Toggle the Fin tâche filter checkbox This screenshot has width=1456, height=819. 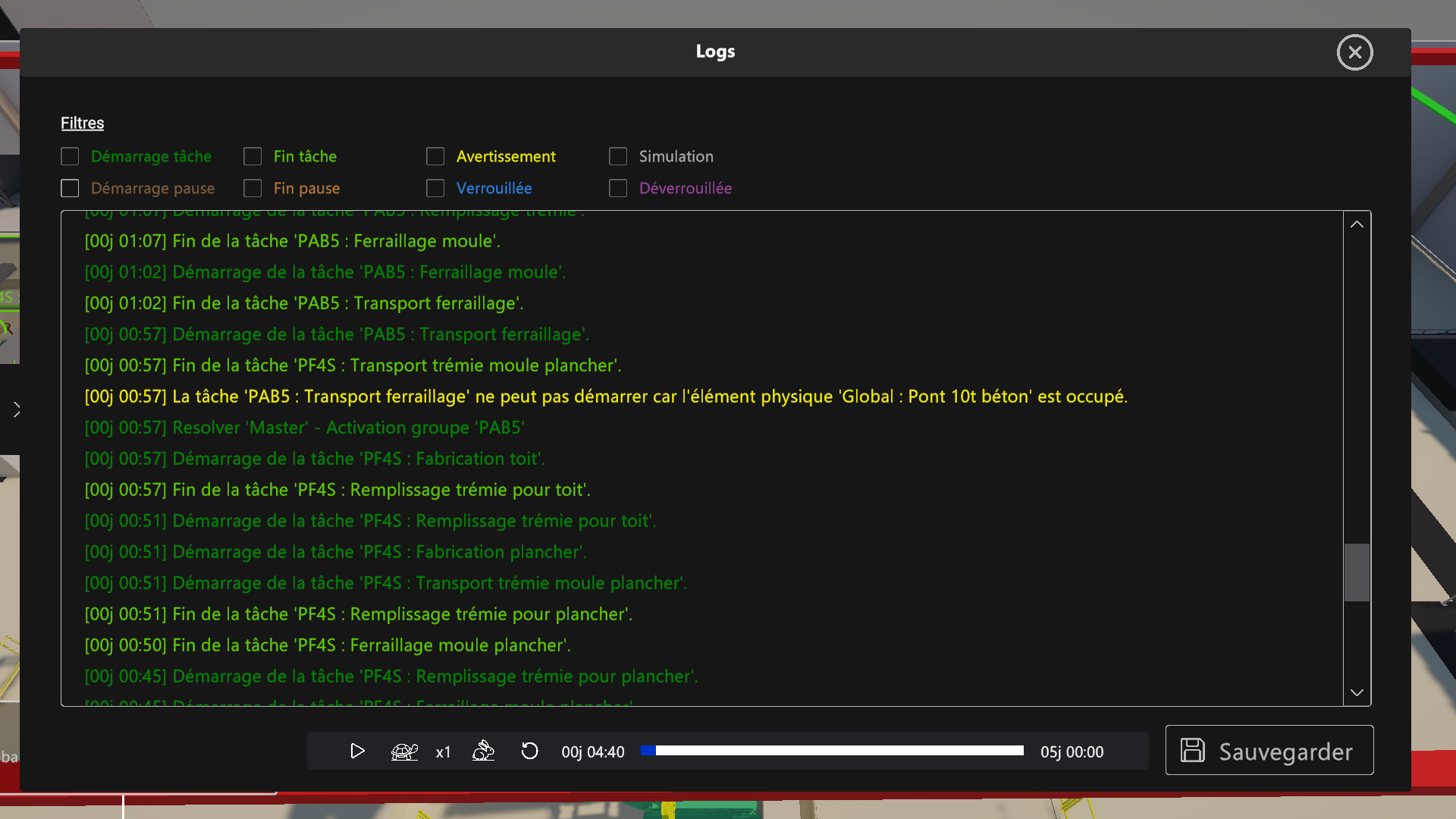pyautogui.click(x=253, y=156)
